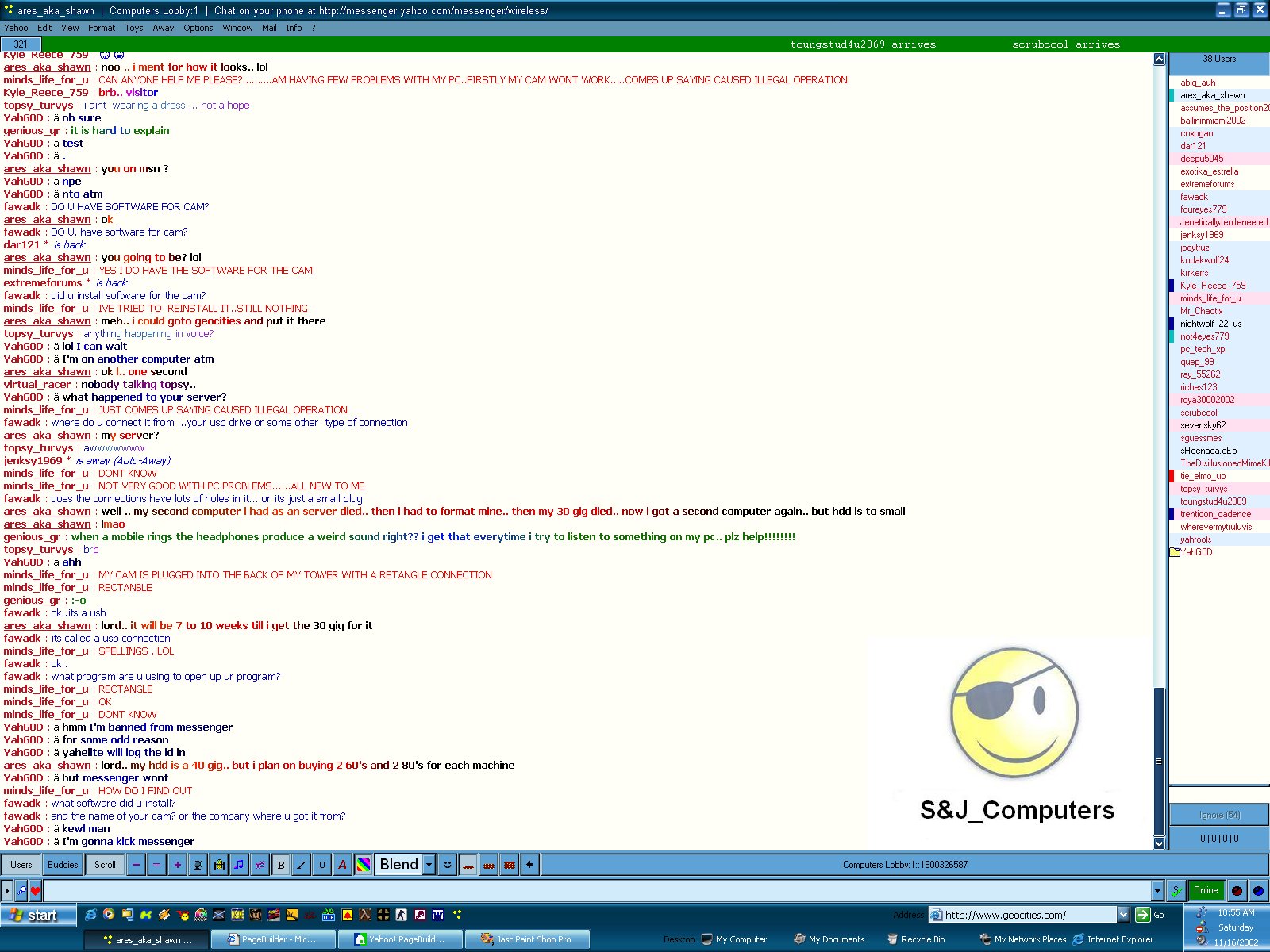Toggle underline text formatting
Image resolution: width=1270 pixels, height=952 pixels.
tap(321, 865)
